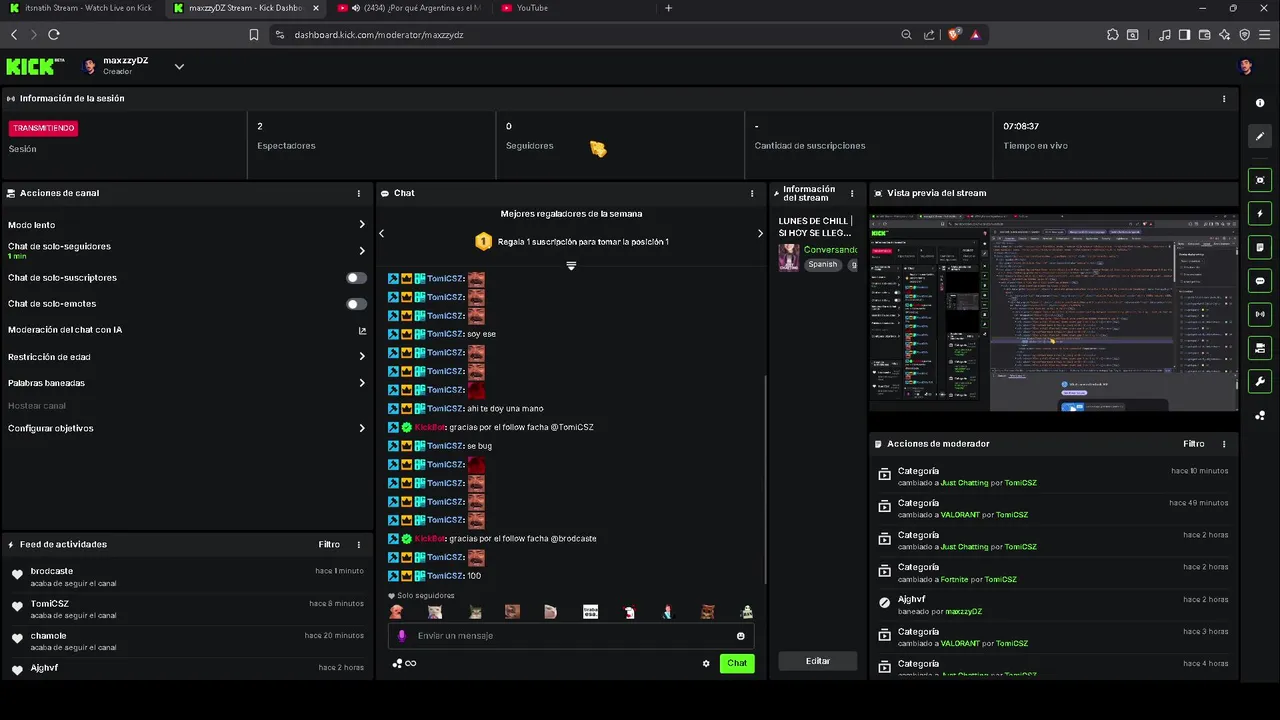The image size is (1280, 720).
Task: Expand Chat de solo-seguidores settings
Action: tap(362, 251)
